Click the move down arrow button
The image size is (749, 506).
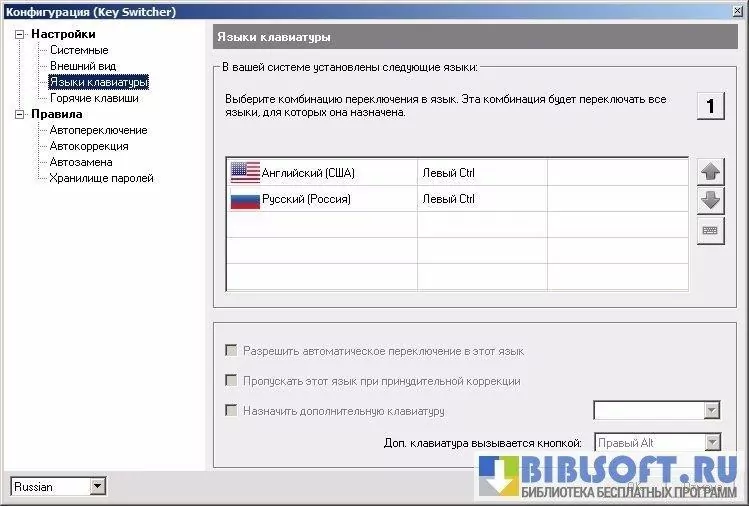(x=711, y=200)
